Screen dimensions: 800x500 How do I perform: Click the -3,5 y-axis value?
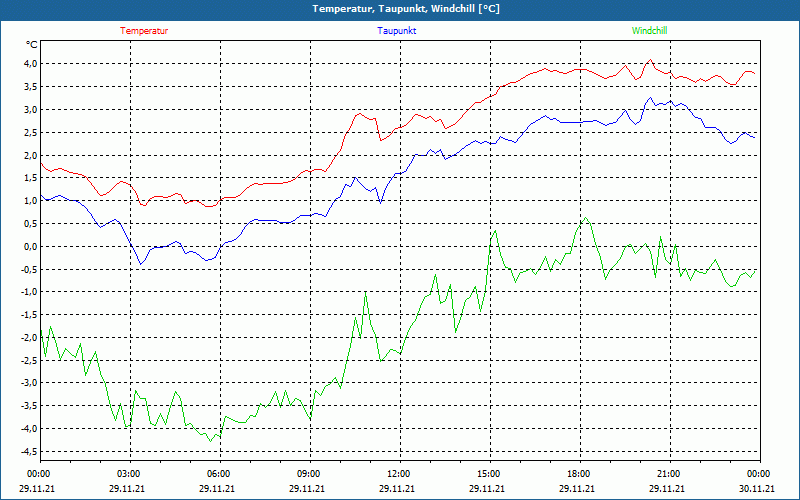[29, 406]
